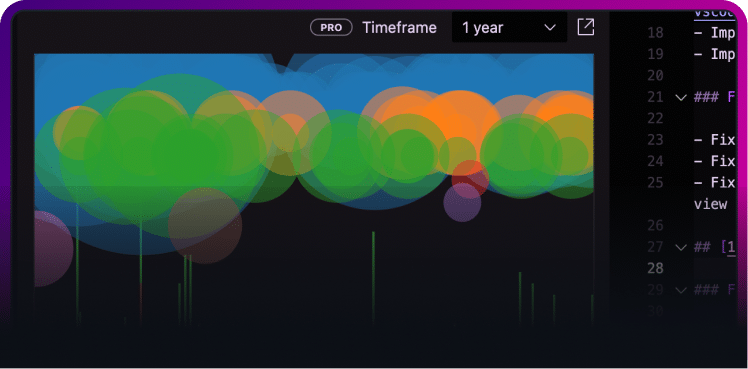Click highlighted line number 28 in gutter
This screenshot has height=369, width=748.
[655, 268]
